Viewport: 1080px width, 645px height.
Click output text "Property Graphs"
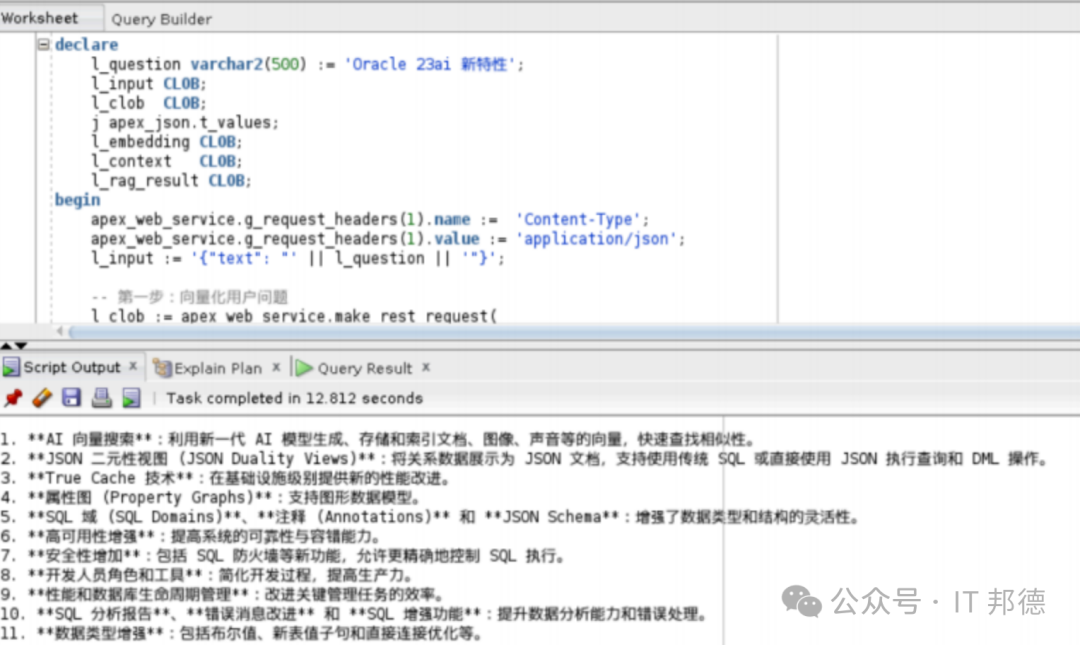tap(178, 497)
